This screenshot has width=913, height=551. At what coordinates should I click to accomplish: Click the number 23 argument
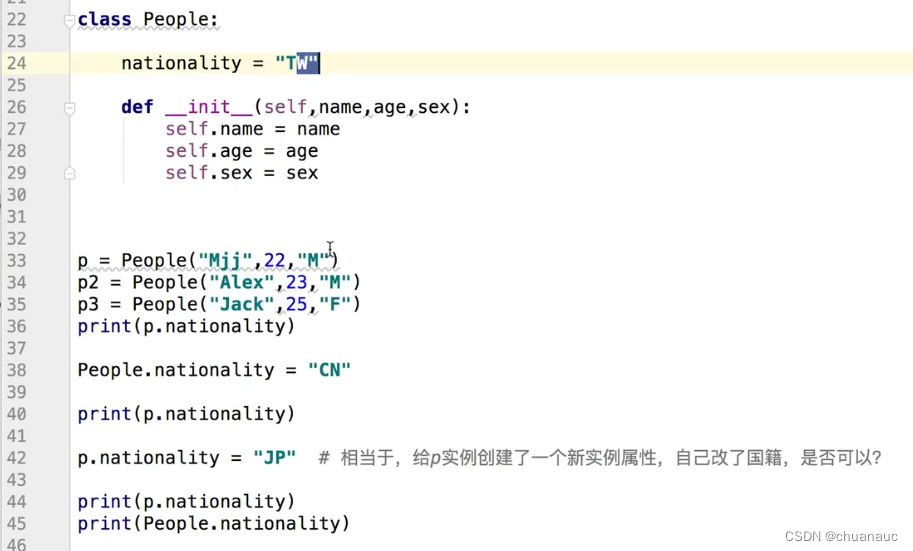(296, 282)
